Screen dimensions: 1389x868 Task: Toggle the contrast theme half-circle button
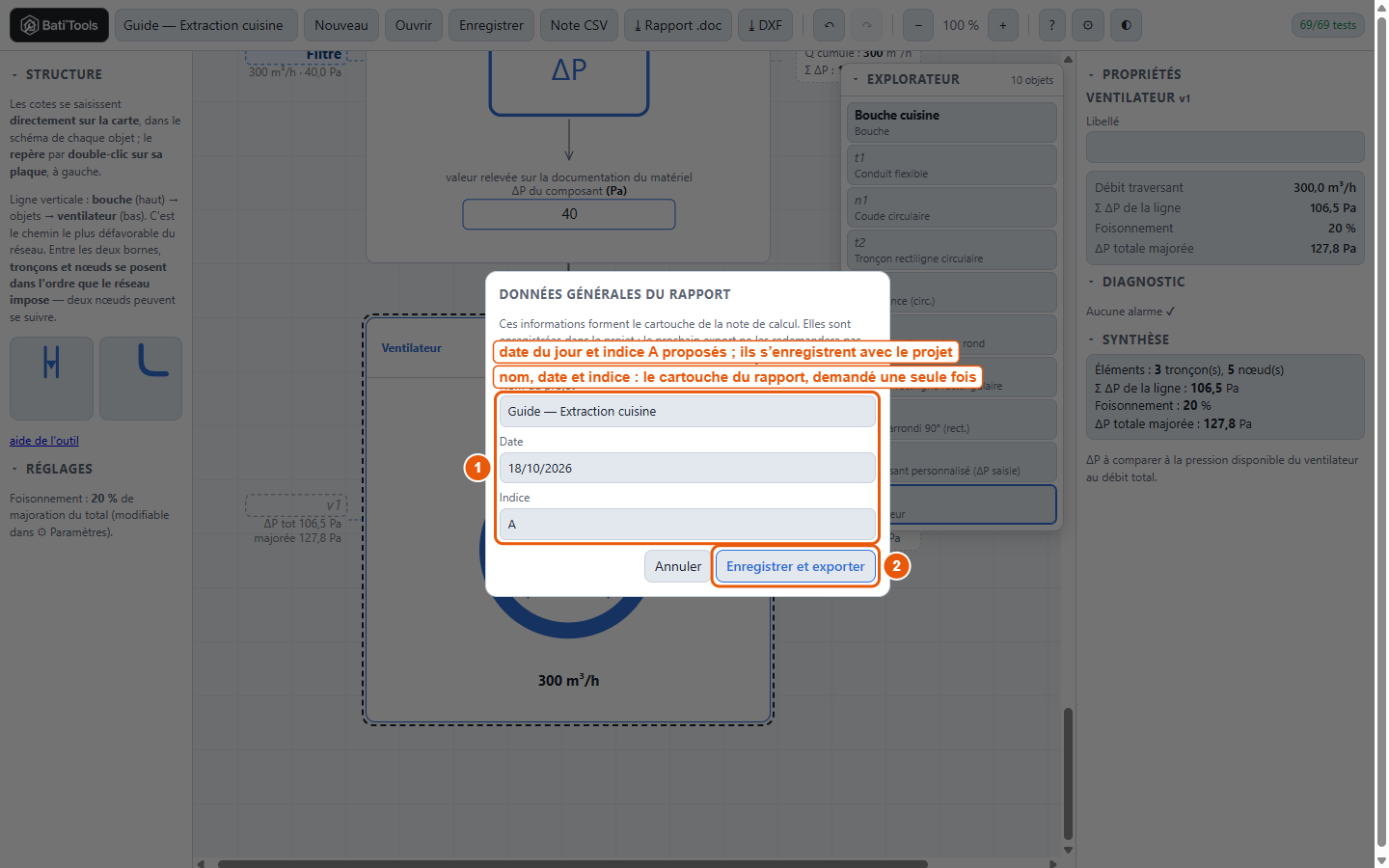(1126, 25)
